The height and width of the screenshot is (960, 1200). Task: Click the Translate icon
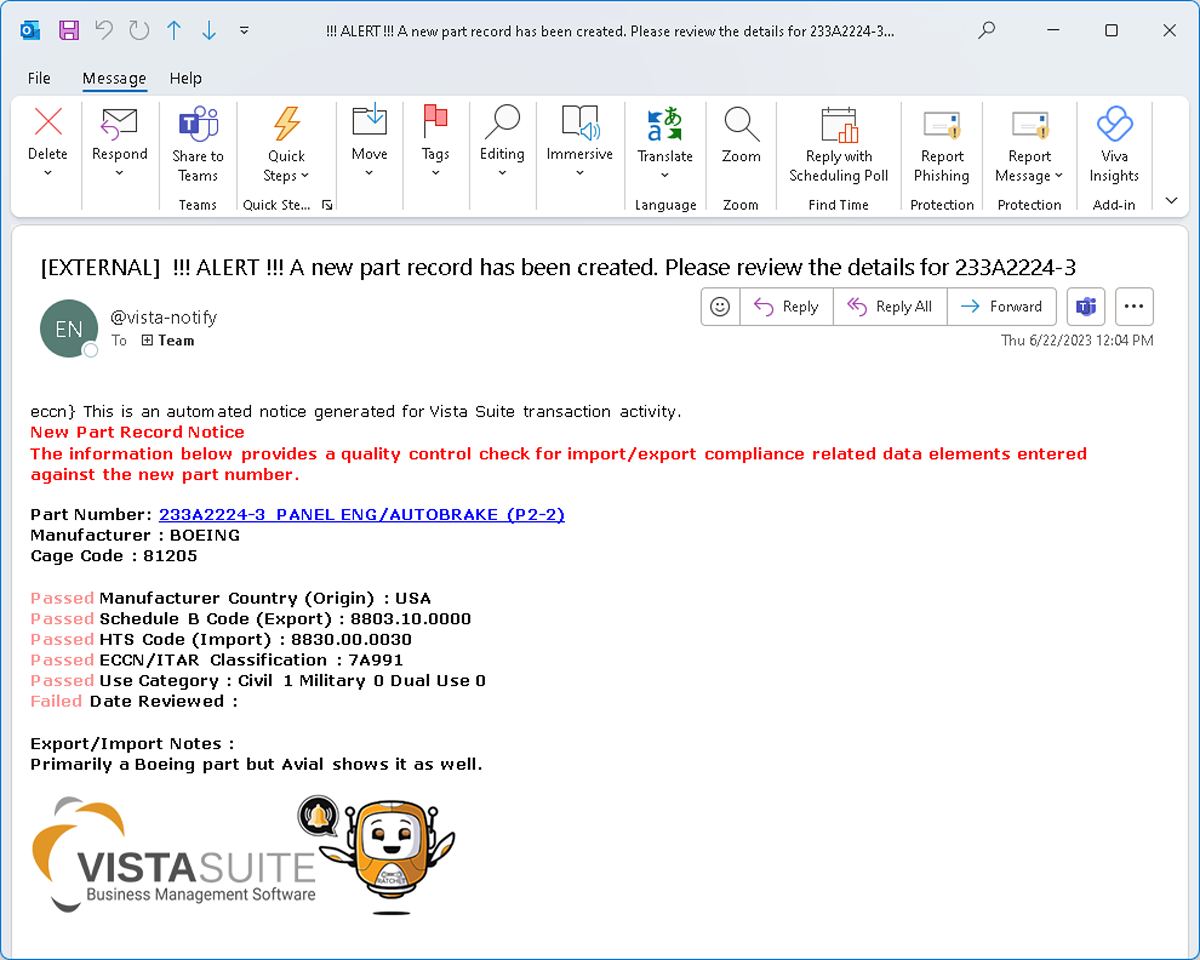click(665, 124)
